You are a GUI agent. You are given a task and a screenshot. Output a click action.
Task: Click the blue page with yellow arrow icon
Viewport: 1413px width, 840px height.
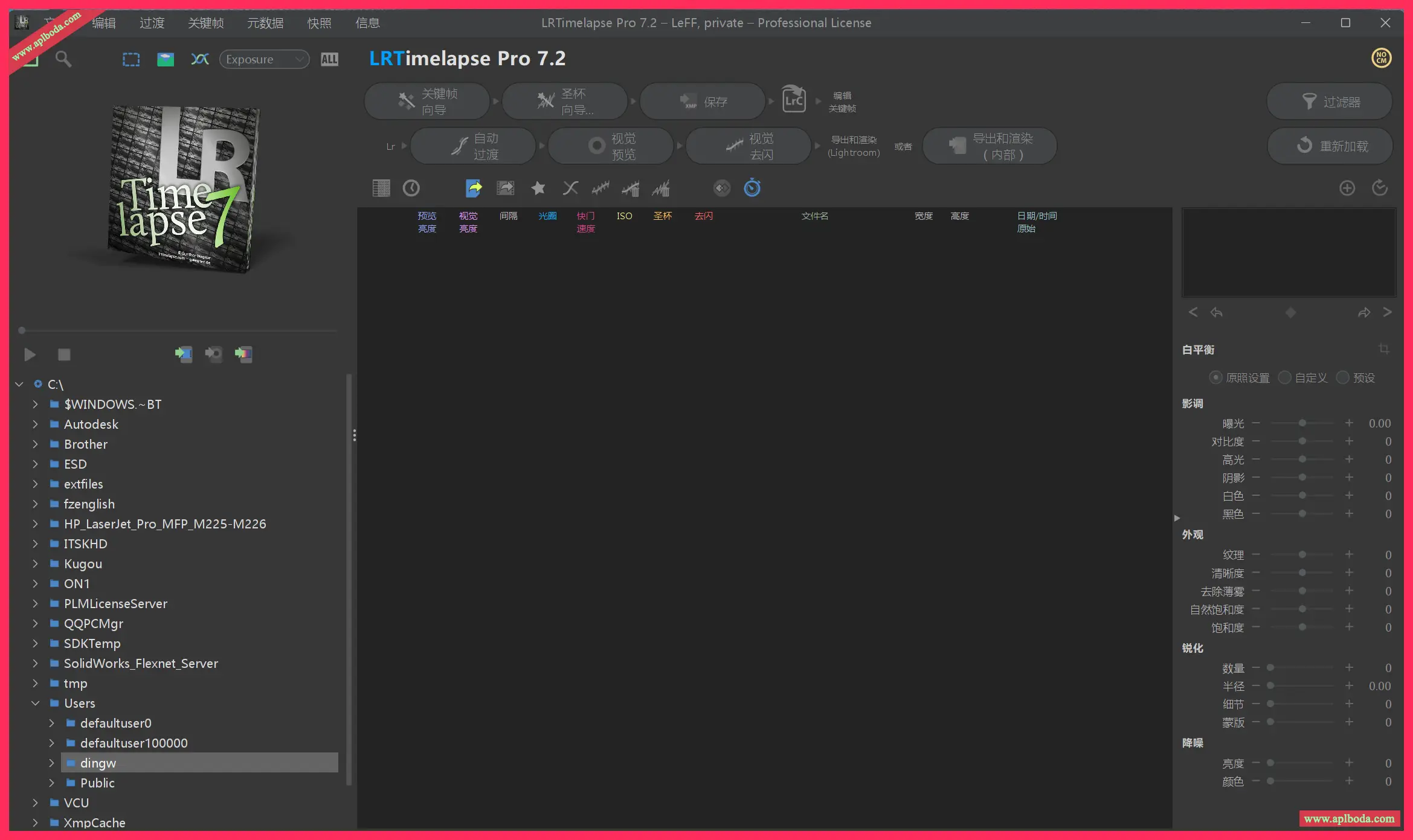pyautogui.click(x=474, y=188)
